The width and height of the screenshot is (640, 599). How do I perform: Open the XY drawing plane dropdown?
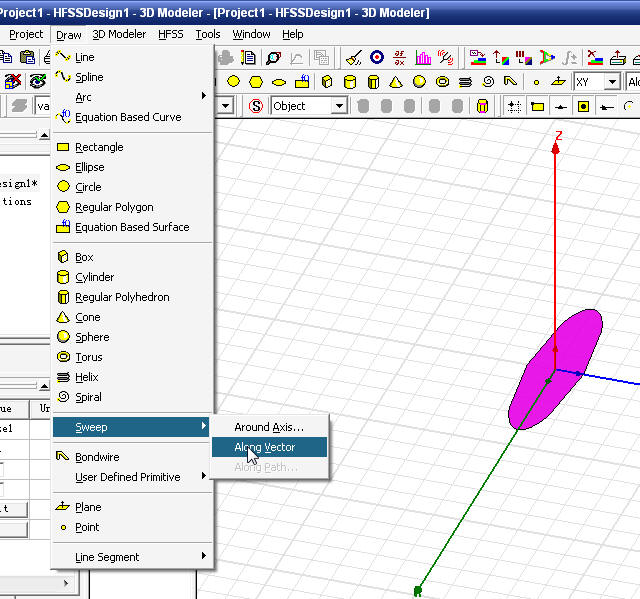[612, 82]
